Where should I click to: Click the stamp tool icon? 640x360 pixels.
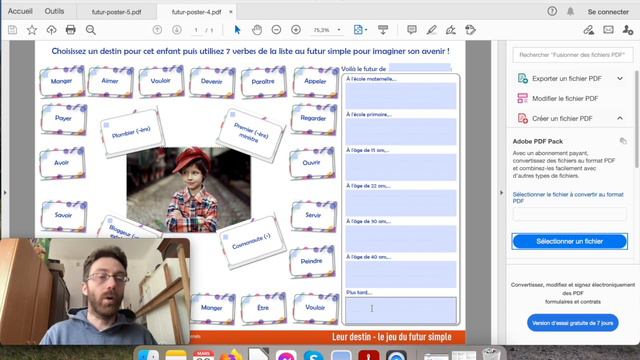(x=471, y=29)
